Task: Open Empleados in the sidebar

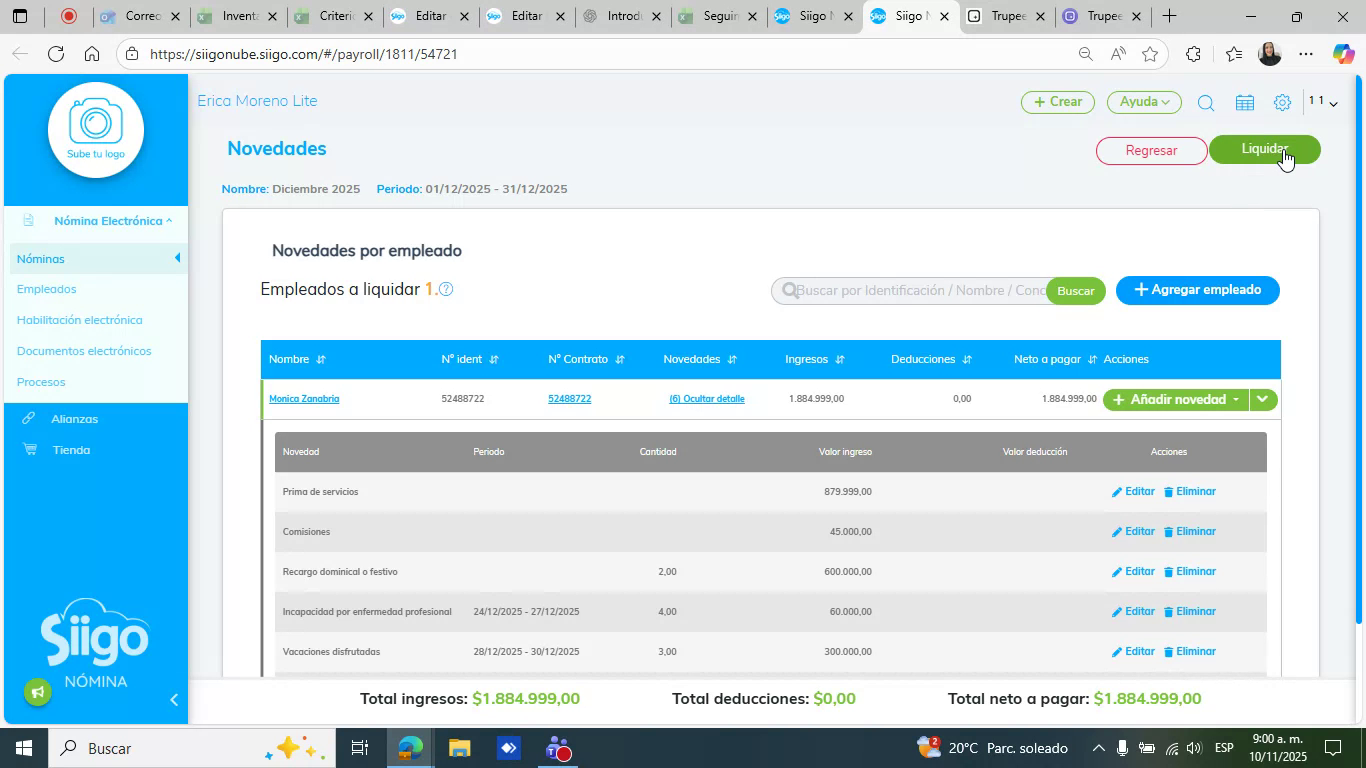Action: 46,289
